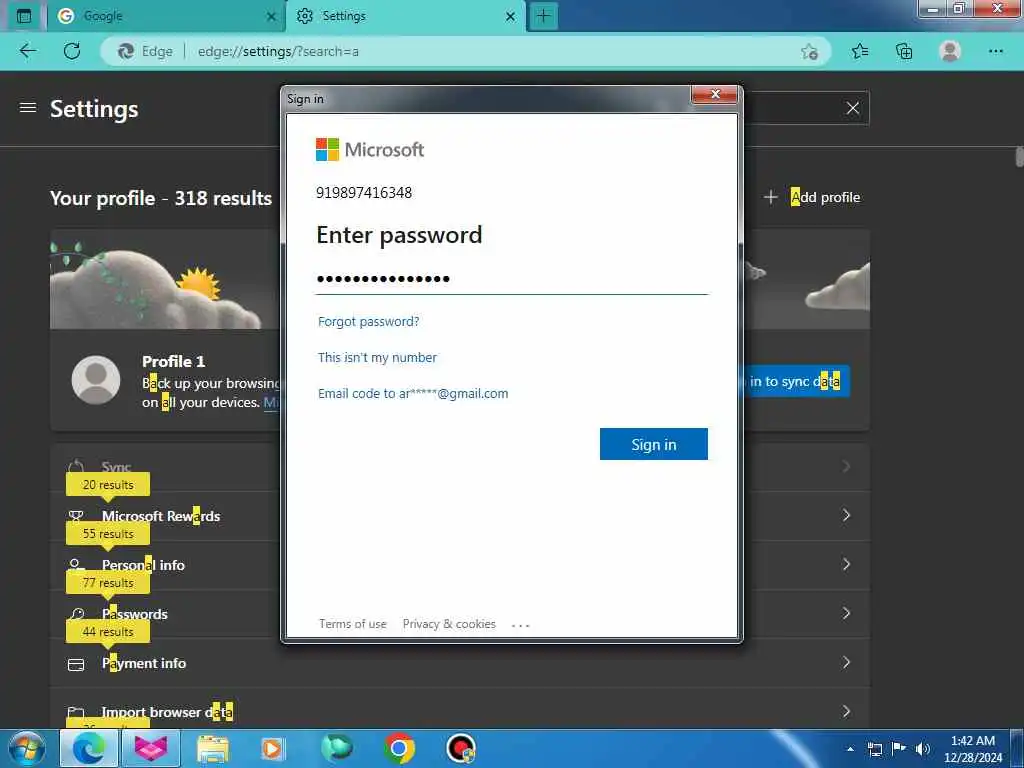
Task: Click This isn't my number link
Action: [x=377, y=357]
